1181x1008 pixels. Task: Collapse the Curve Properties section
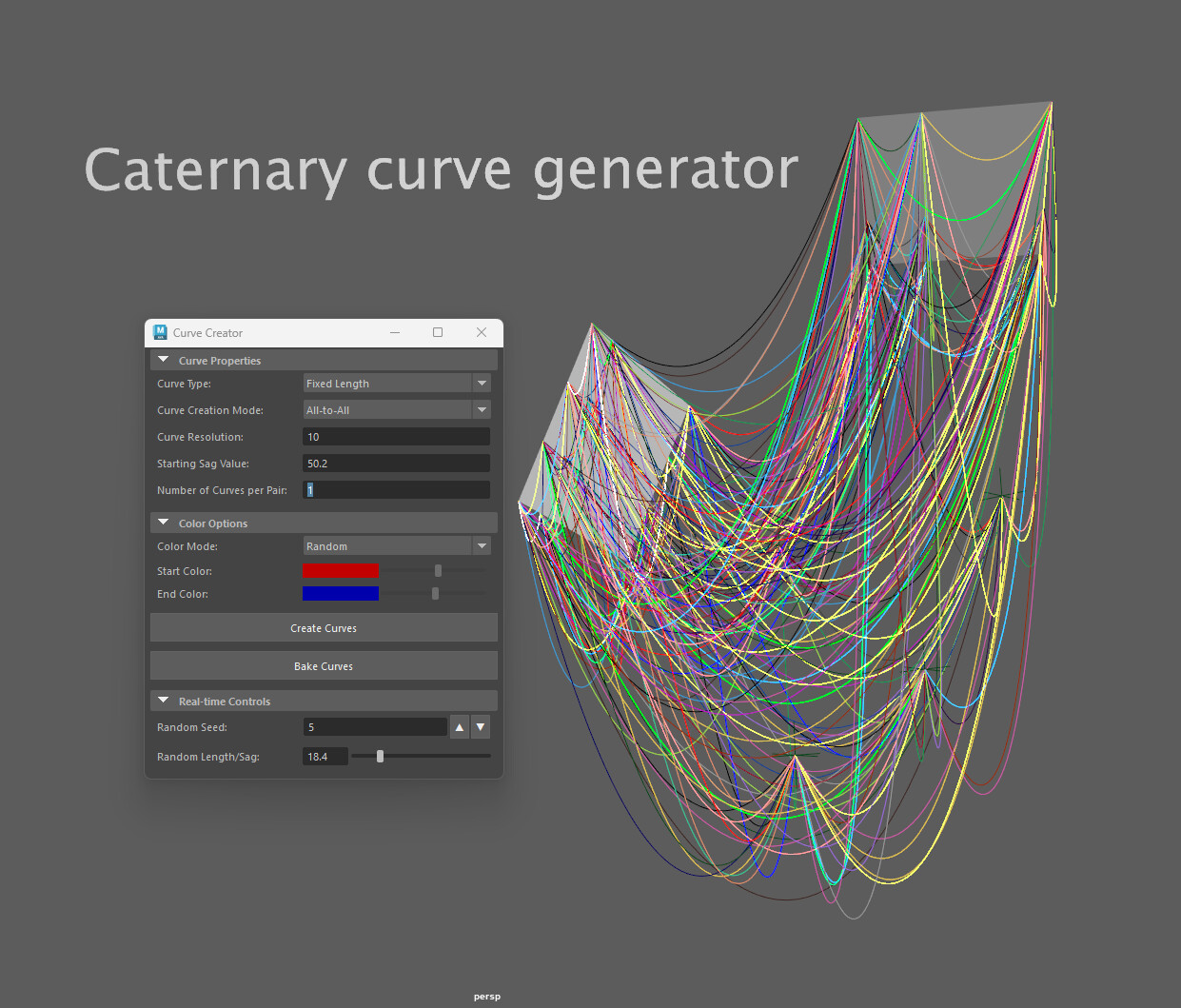tap(163, 360)
